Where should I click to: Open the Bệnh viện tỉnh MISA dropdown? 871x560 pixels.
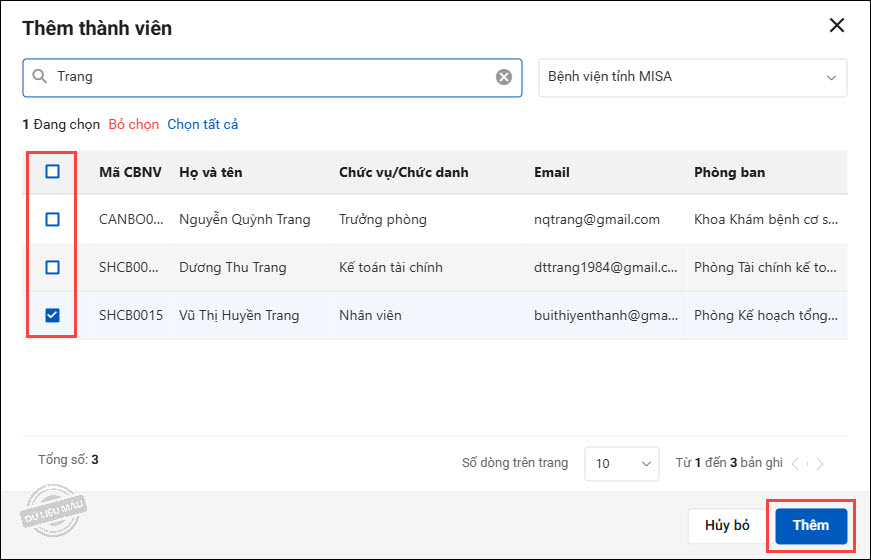692,77
